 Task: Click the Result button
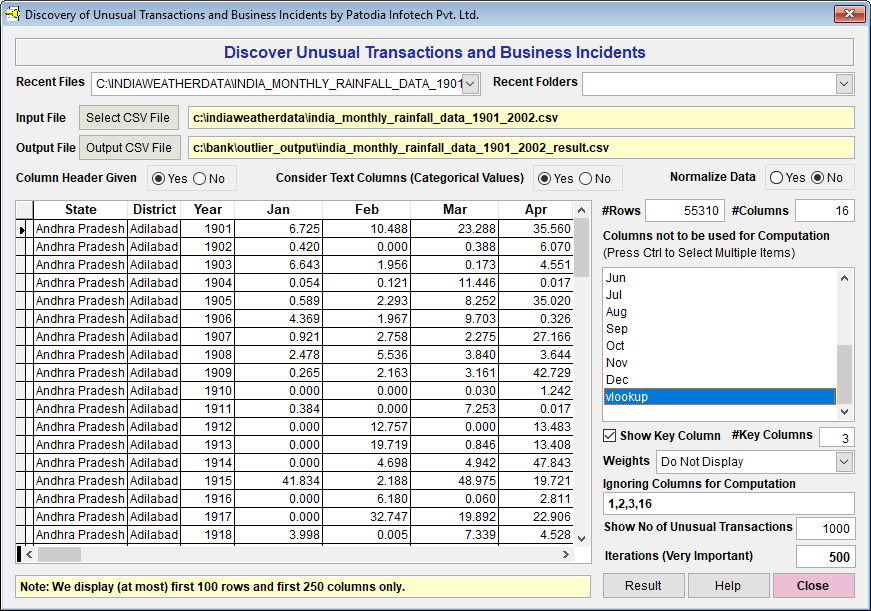point(643,586)
